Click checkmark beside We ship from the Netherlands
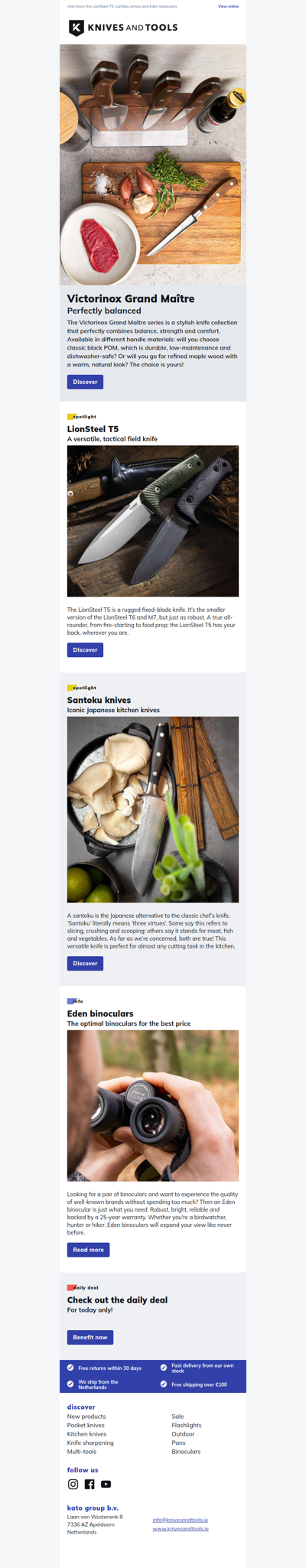Viewport: 306px width, 1568px height. tap(70, 1384)
